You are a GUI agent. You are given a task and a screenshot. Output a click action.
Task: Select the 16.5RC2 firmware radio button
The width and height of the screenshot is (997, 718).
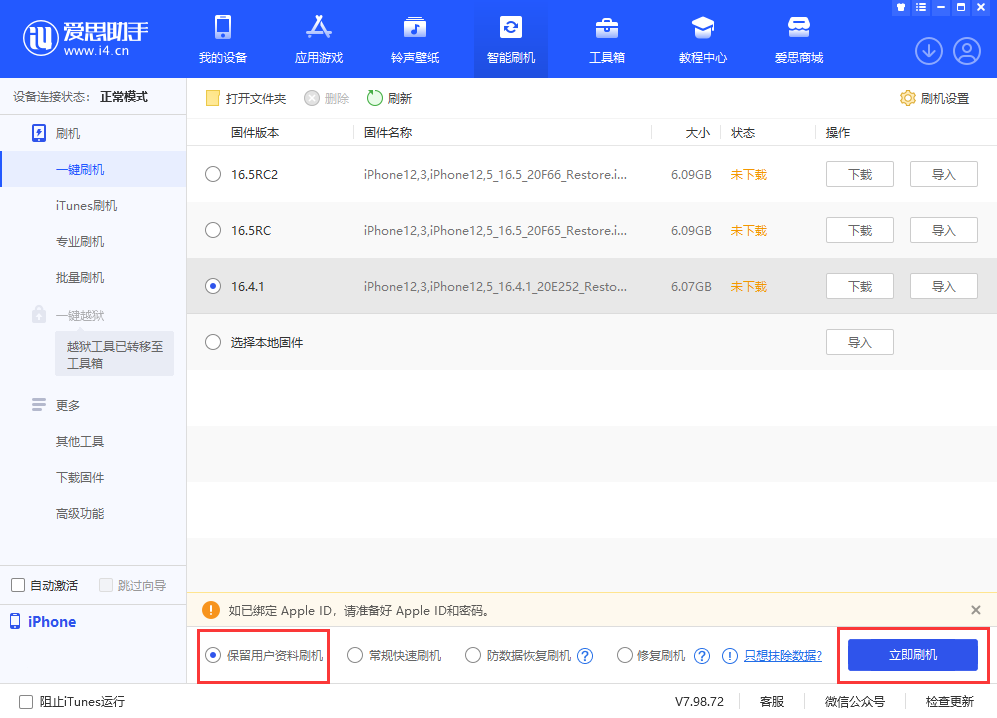tap(212, 174)
